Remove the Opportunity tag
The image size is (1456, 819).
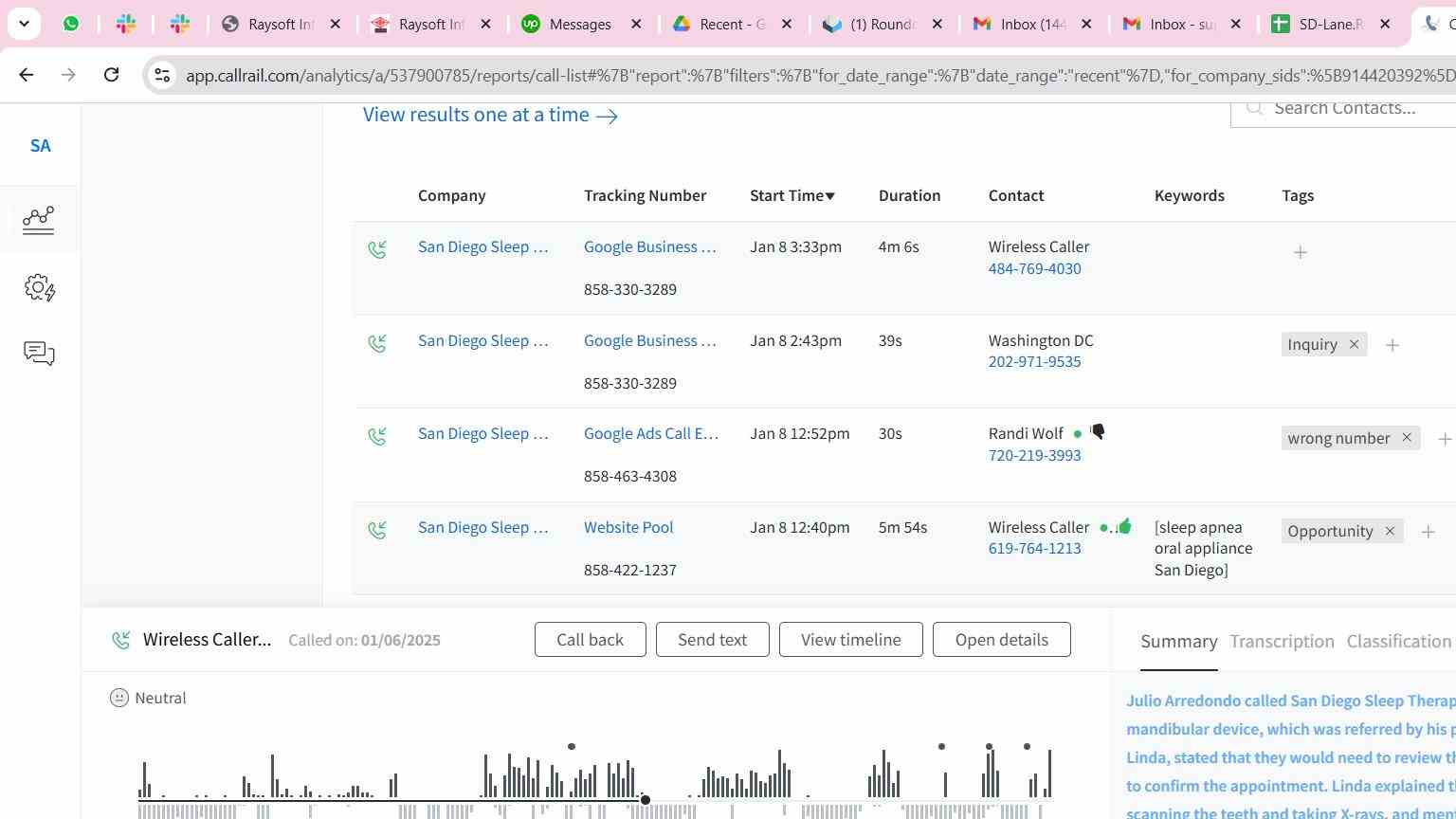pos(1390,531)
